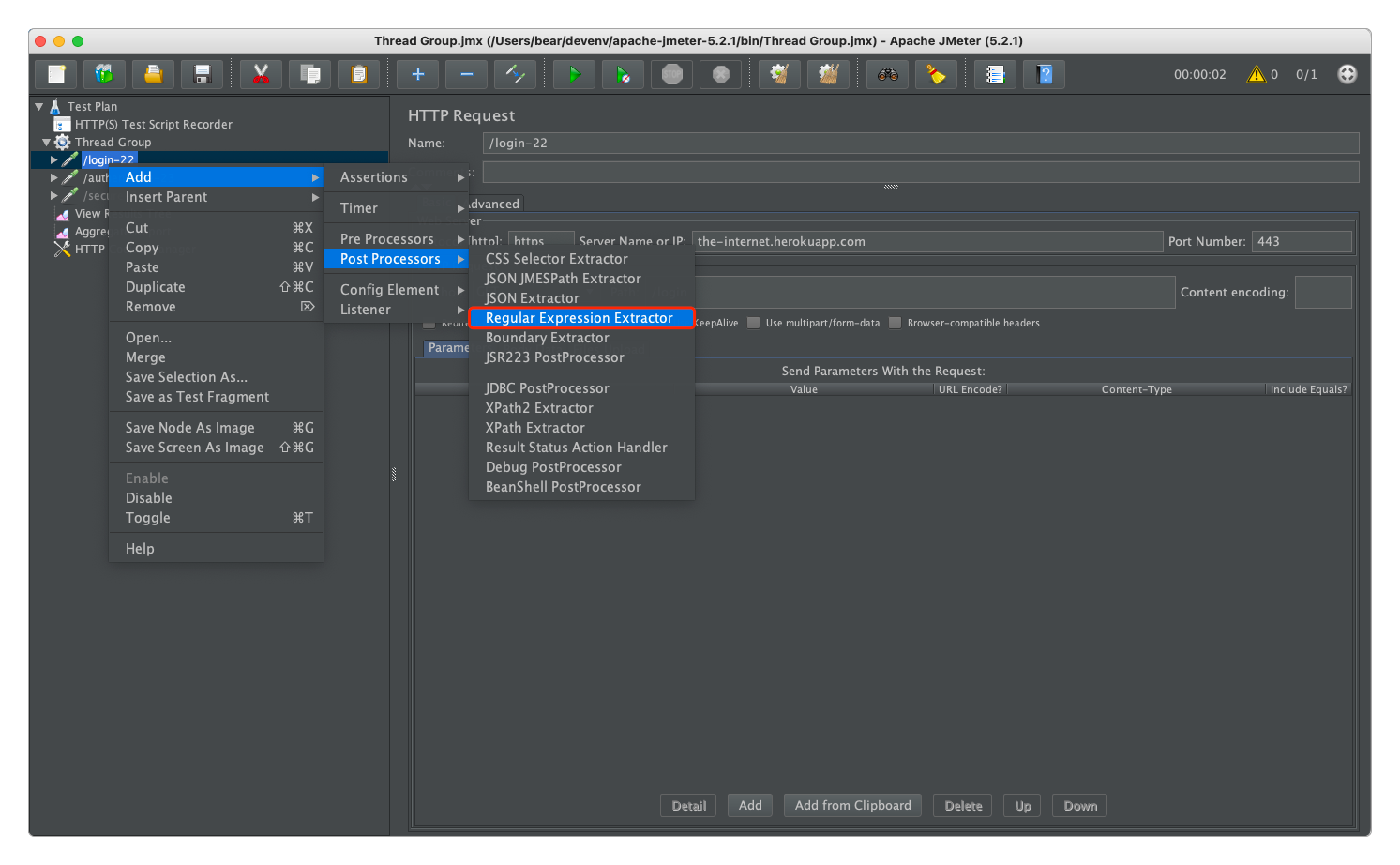The height and width of the screenshot is (865, 1400).
Task: Select CSS Selector Extractor
Action: pos(581,258)
